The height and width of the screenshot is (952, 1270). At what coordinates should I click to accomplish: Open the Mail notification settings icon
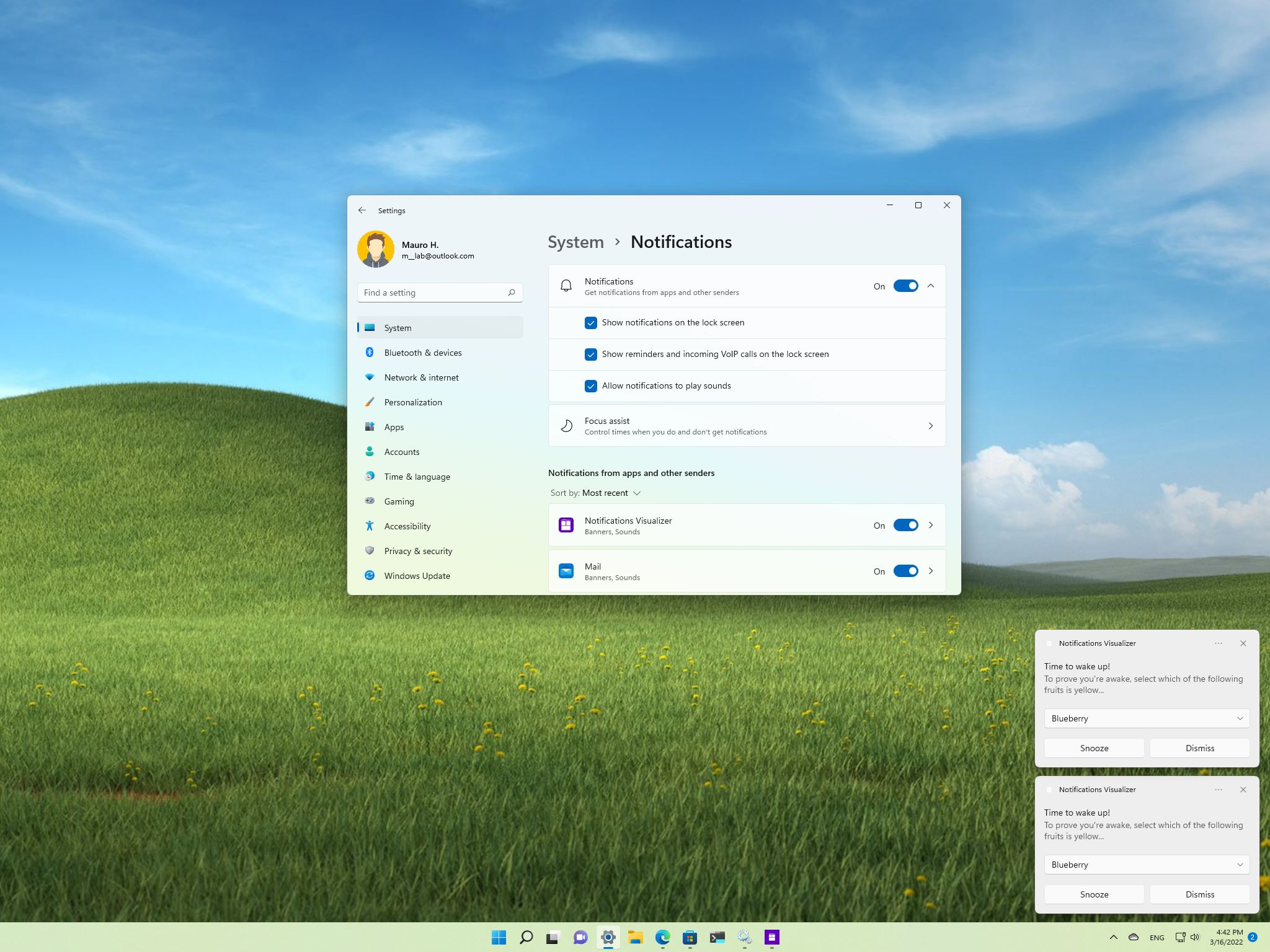(x=566, y=570)
